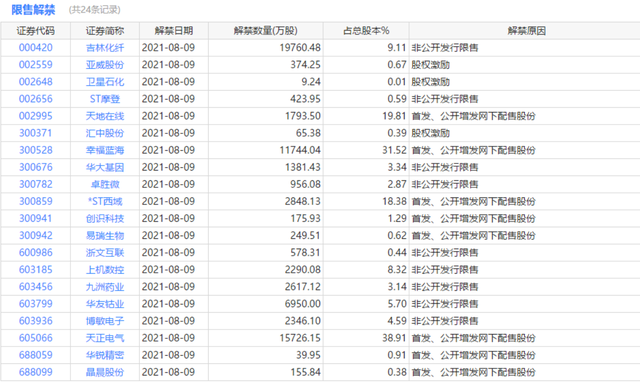
Task: Open stock code 688059
Action: point(36,355)
